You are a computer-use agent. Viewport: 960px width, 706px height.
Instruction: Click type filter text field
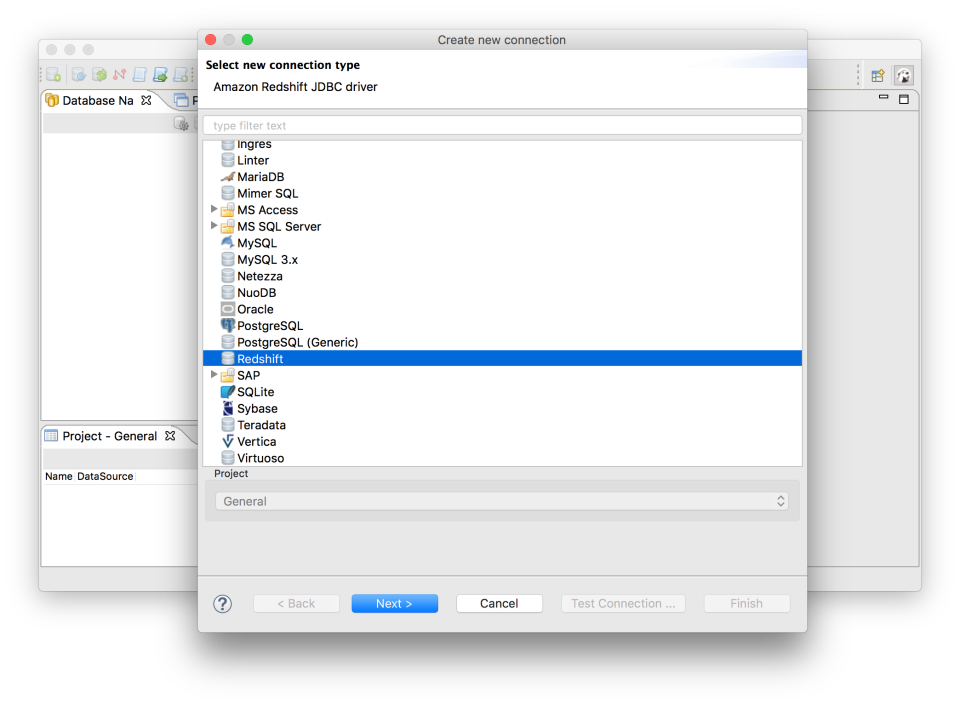pos(502,125)
